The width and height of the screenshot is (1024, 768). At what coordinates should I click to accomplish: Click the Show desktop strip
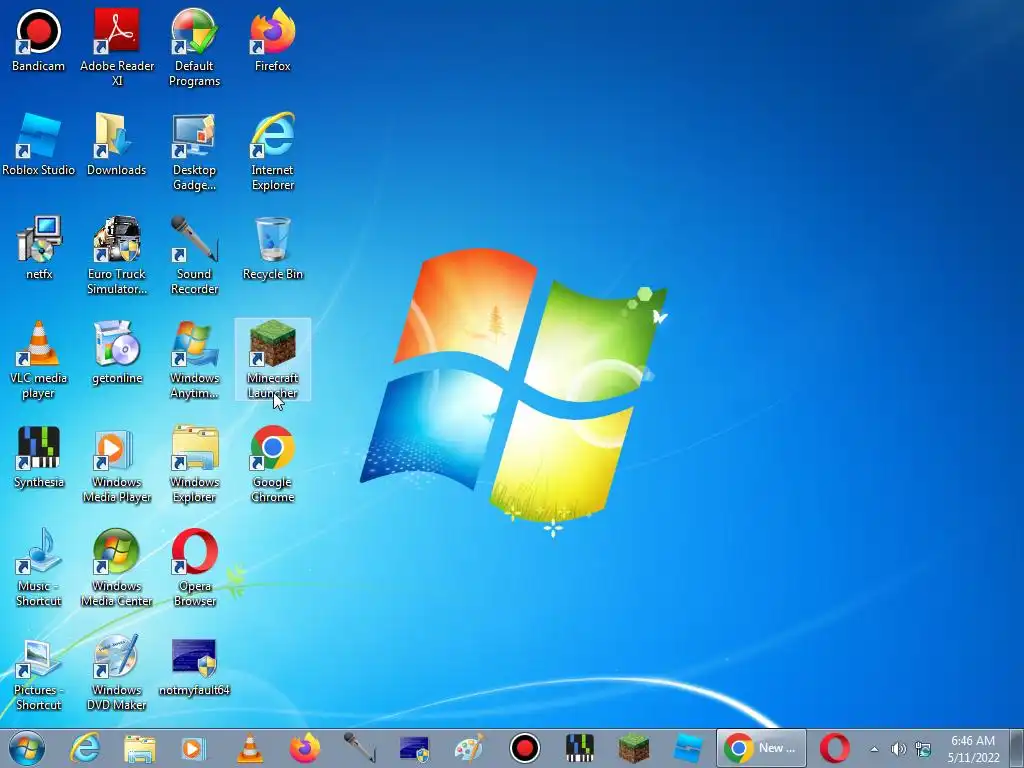pyautogui.click(x=1017, y=749)
